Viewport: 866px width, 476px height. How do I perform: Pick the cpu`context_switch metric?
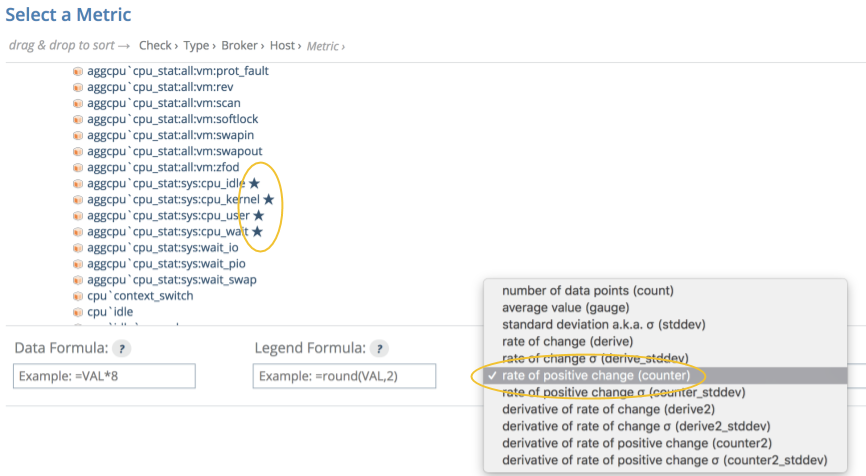click(140, 296)
